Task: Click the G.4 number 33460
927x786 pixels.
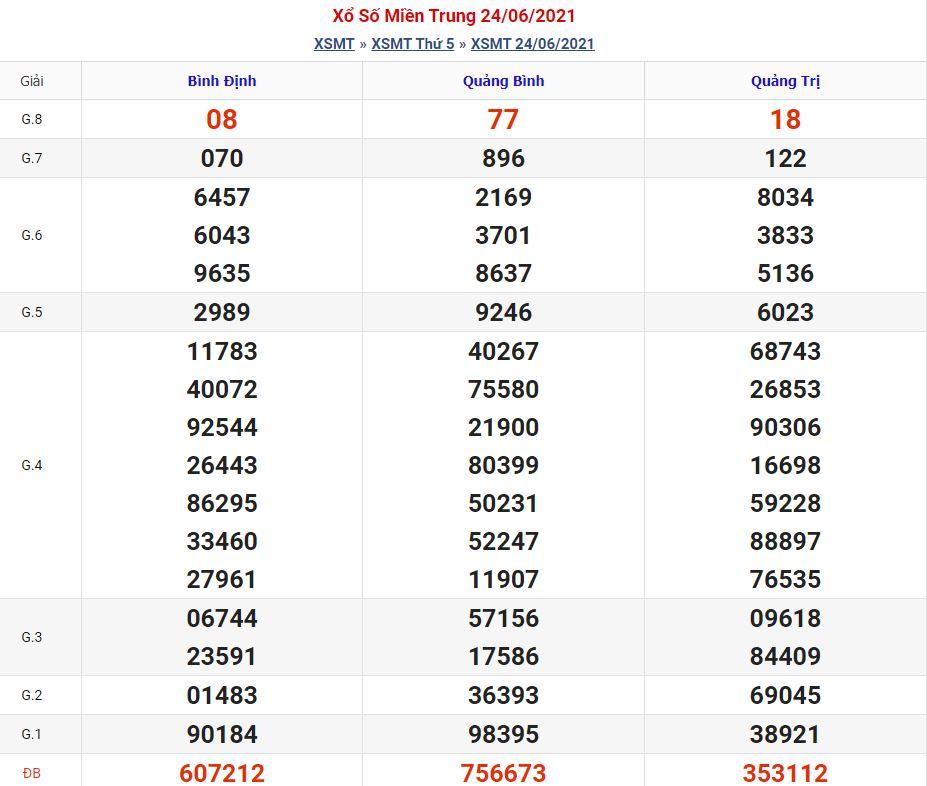Action: pos(222,541)
